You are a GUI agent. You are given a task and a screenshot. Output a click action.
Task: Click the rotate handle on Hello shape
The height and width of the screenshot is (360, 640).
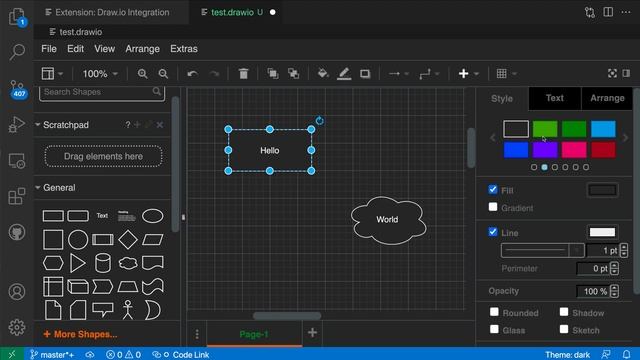(x=320, y=121)
